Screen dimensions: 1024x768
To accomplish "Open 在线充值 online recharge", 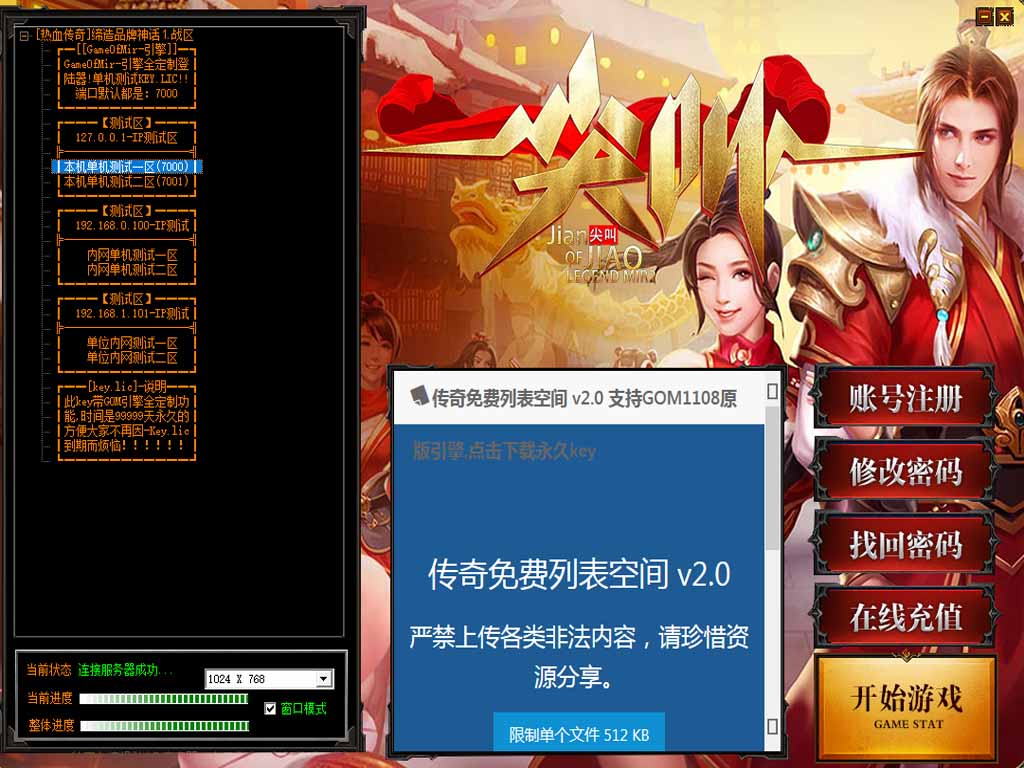I will click(905, 616).
